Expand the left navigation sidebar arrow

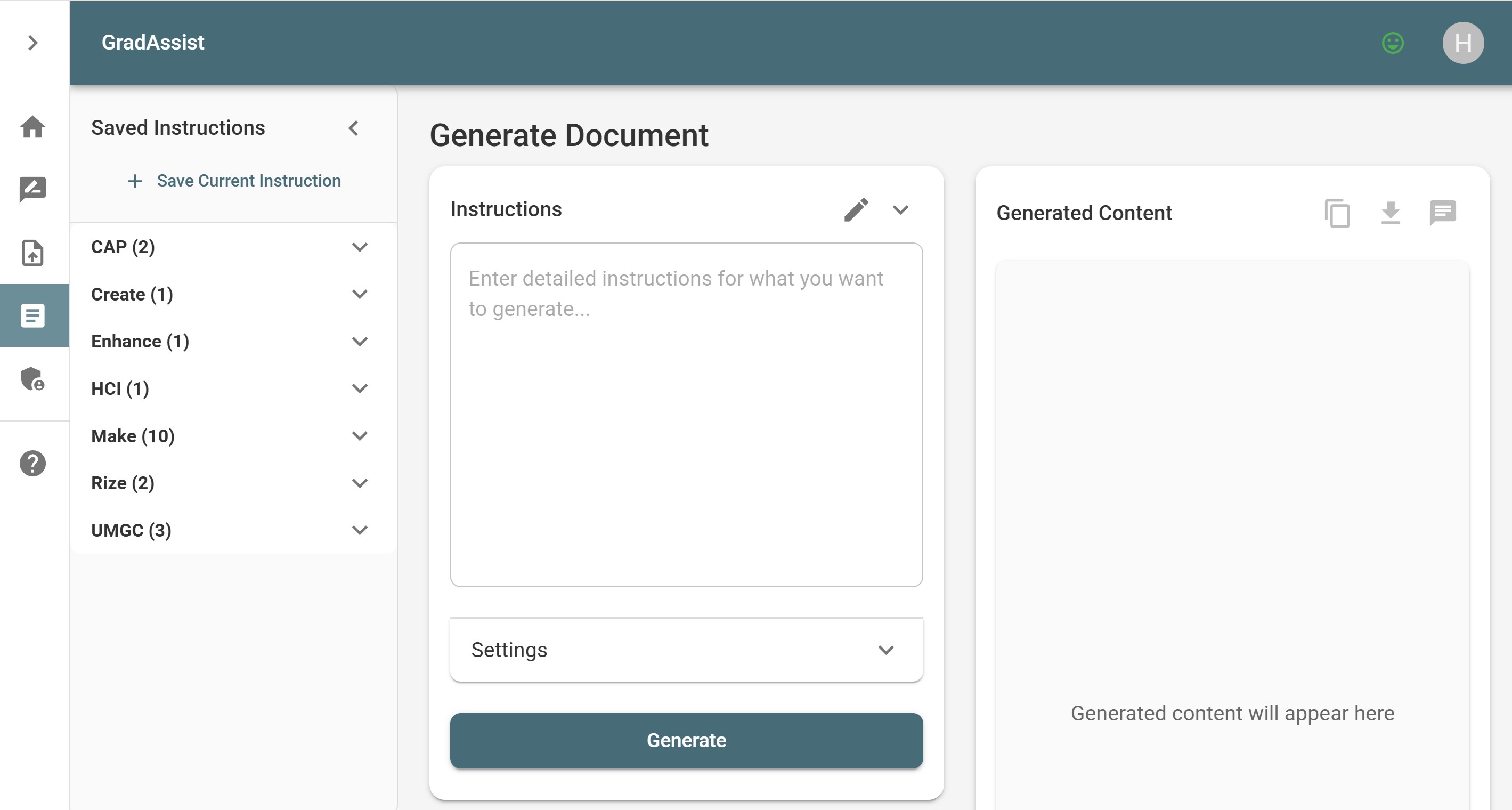(x=33, y=43)
